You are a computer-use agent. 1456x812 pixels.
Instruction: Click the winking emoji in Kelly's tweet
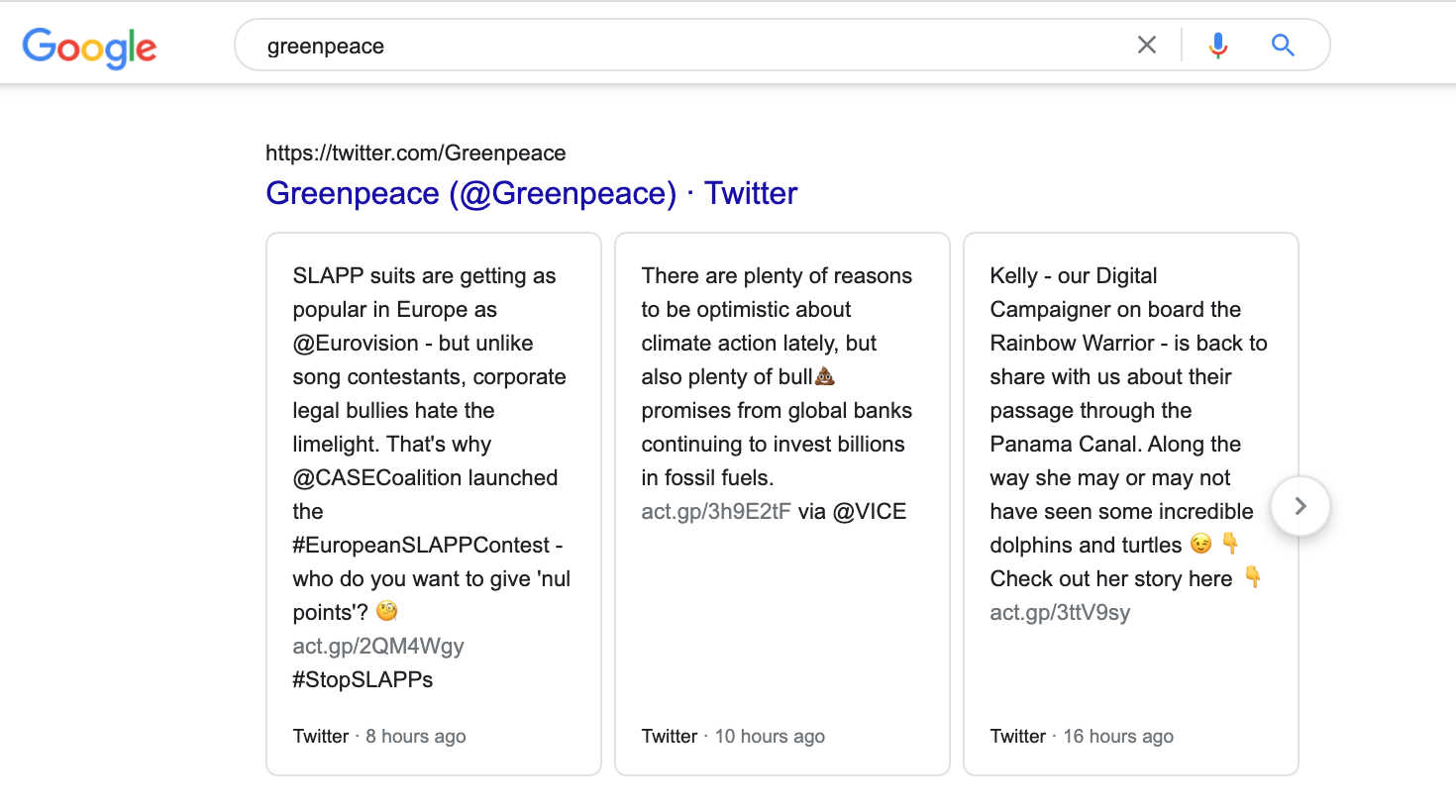click(1202, 544)
